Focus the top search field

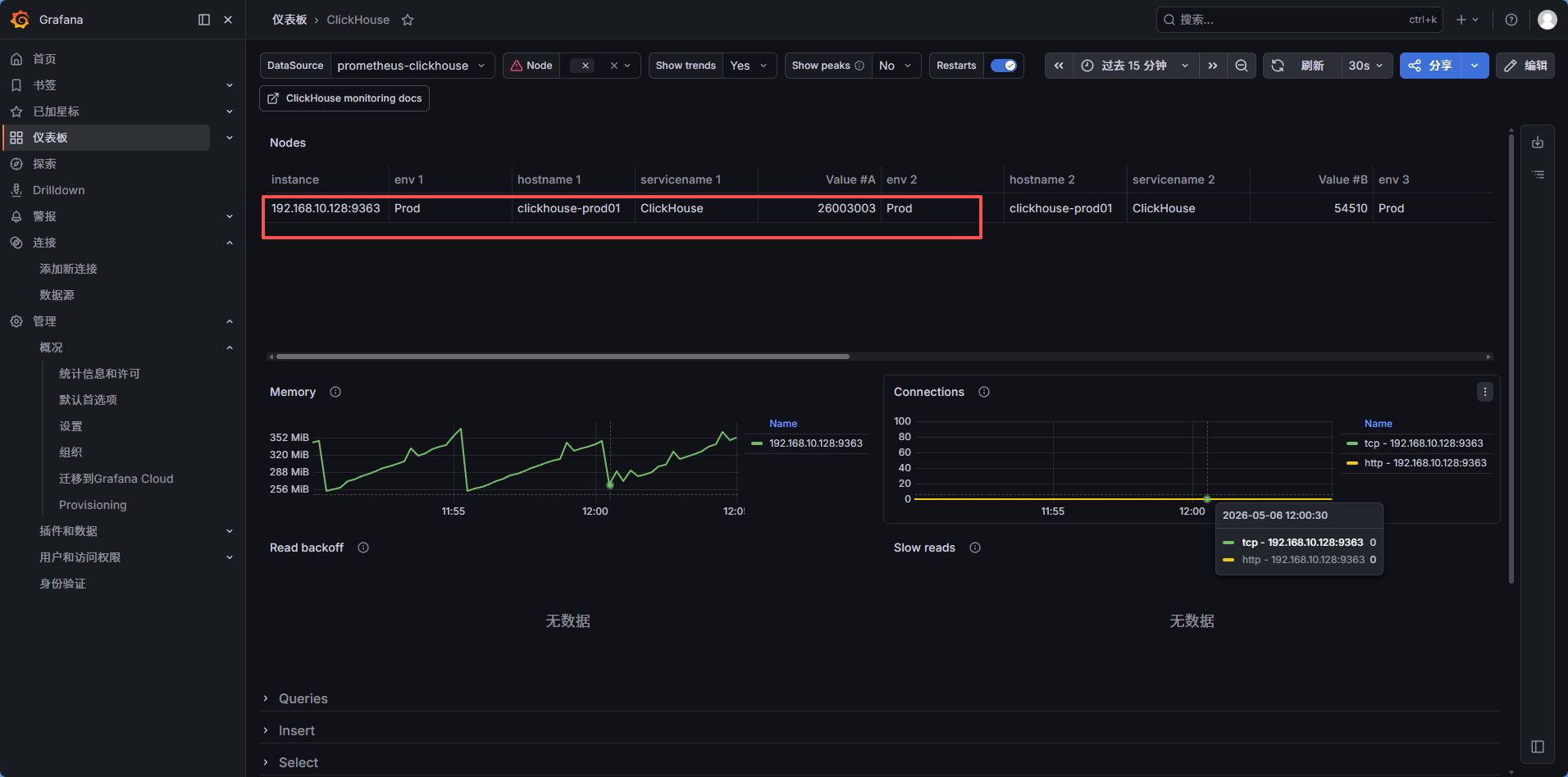point(1300,20)
